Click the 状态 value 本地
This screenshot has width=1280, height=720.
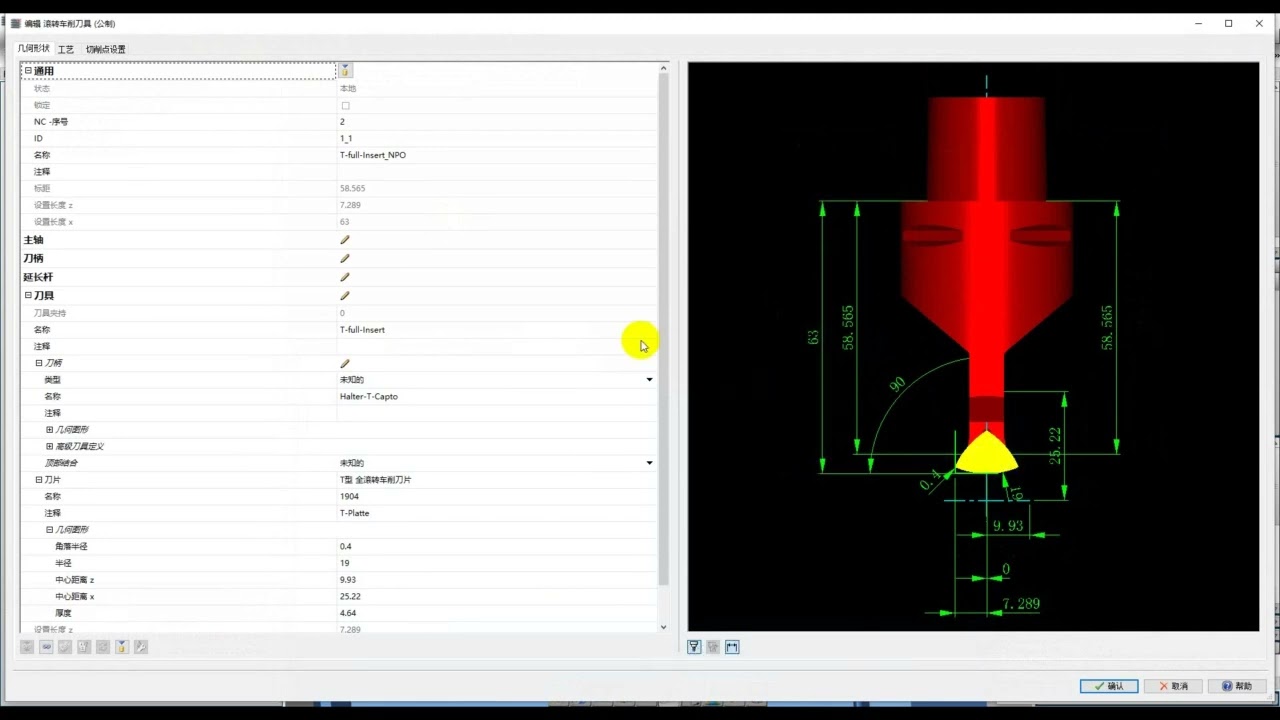(348, 88)
